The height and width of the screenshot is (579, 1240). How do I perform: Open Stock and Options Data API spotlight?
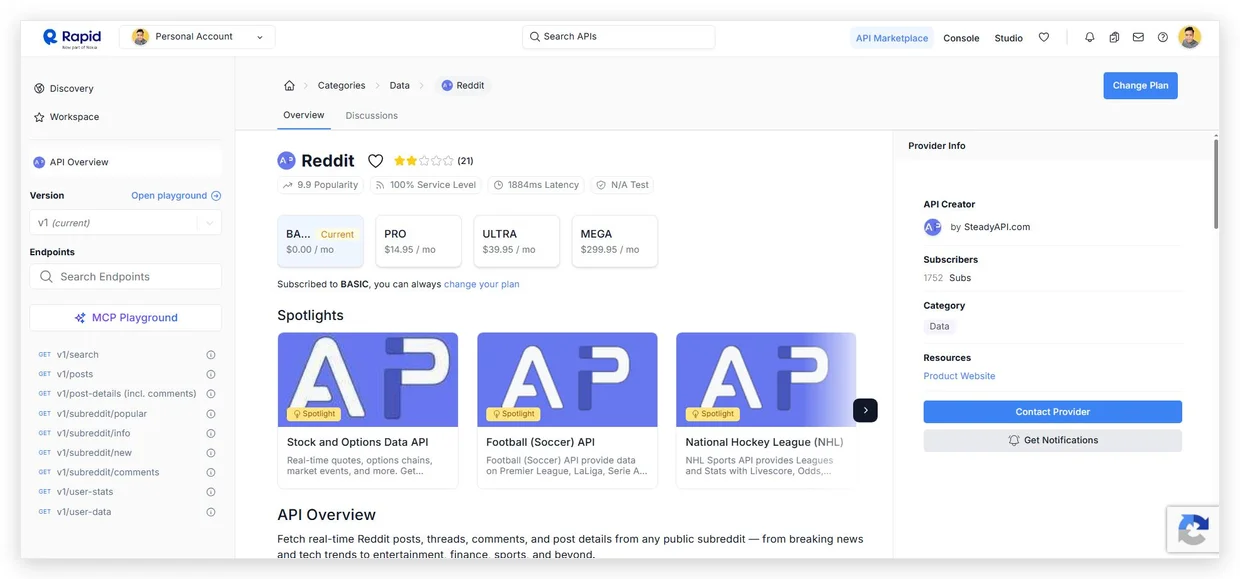coord(367,410)
